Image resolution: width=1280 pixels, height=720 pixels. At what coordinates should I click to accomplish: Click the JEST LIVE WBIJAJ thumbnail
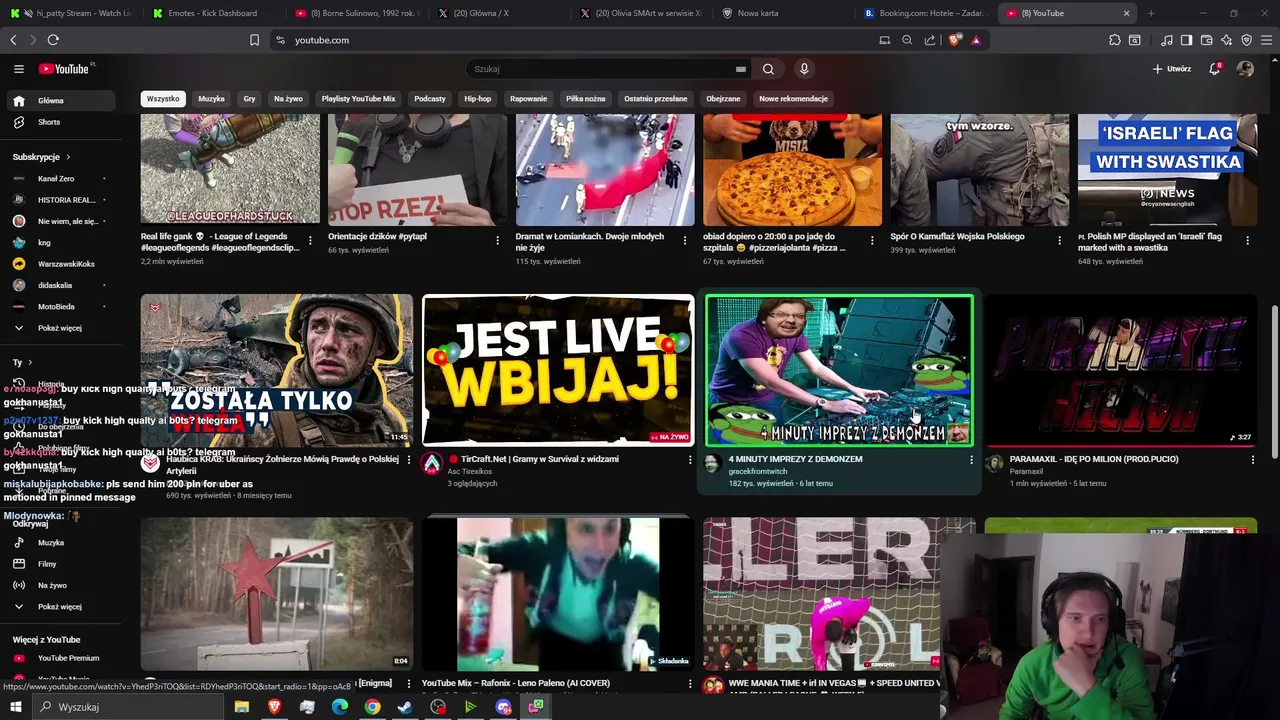coord(558,370)
